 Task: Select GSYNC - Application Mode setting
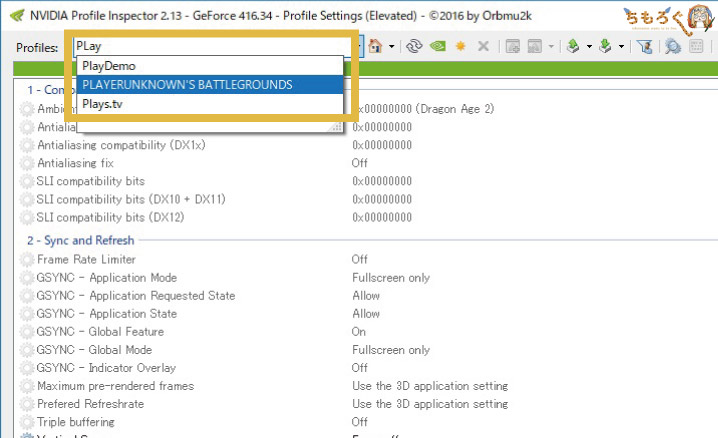click(107, 278)
